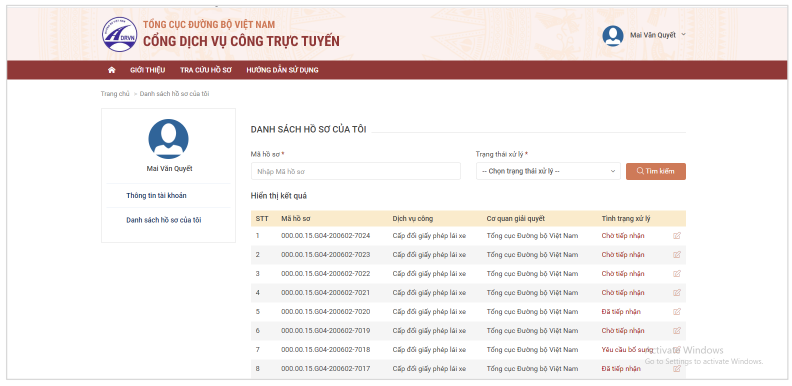Click Cấp đổi giấy phép lái xe in row 3
792x386 pixels.
click(429, 274)
